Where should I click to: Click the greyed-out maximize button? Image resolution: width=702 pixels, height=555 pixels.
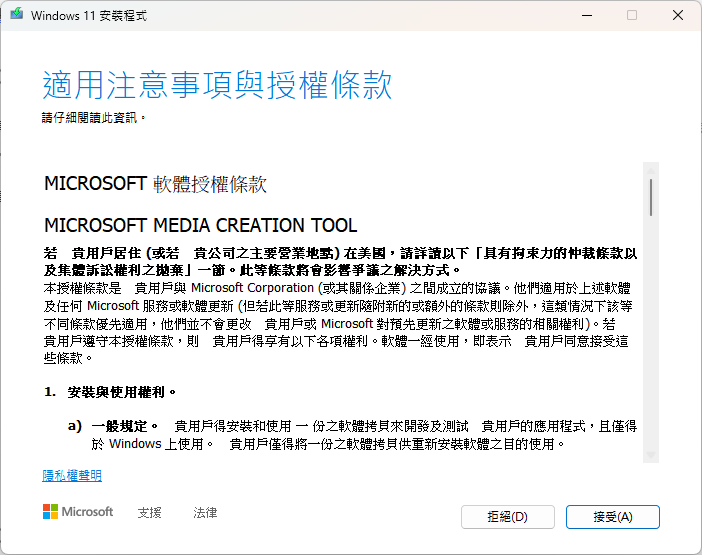632,16
